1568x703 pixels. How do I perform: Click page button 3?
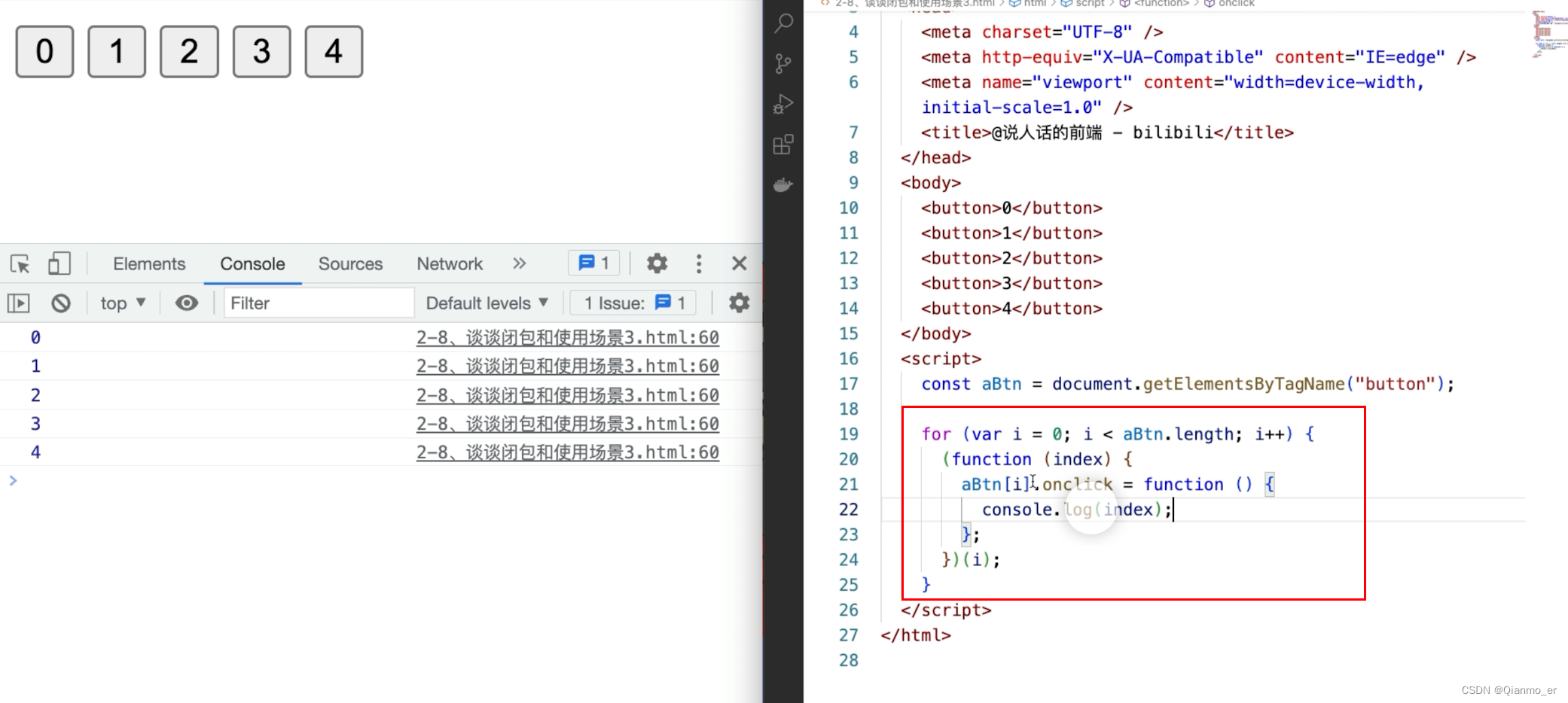(261, 51)
